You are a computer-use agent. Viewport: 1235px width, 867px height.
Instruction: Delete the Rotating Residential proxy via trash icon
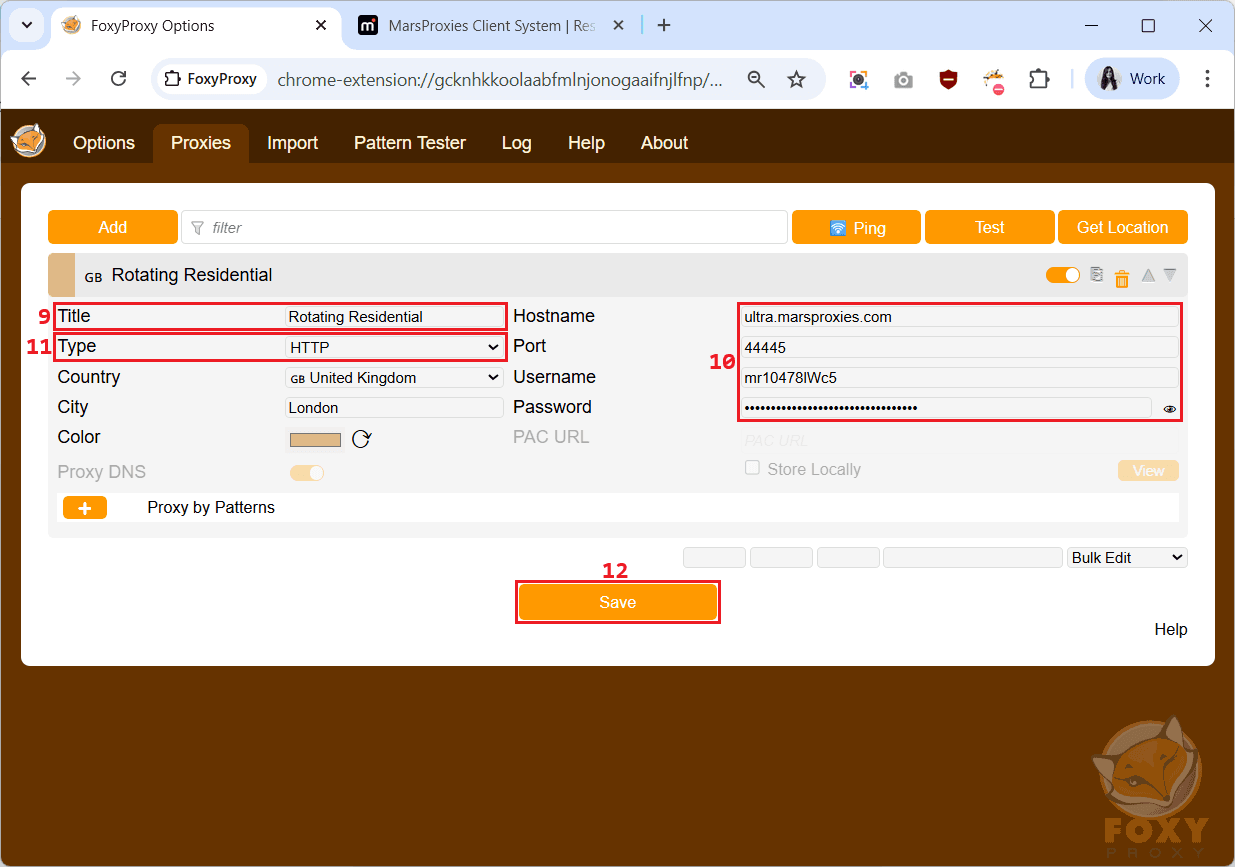click(1122, 278)
